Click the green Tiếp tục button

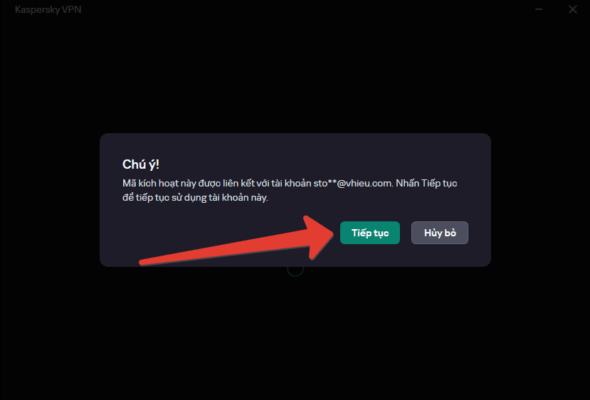[x=370, y=233]
